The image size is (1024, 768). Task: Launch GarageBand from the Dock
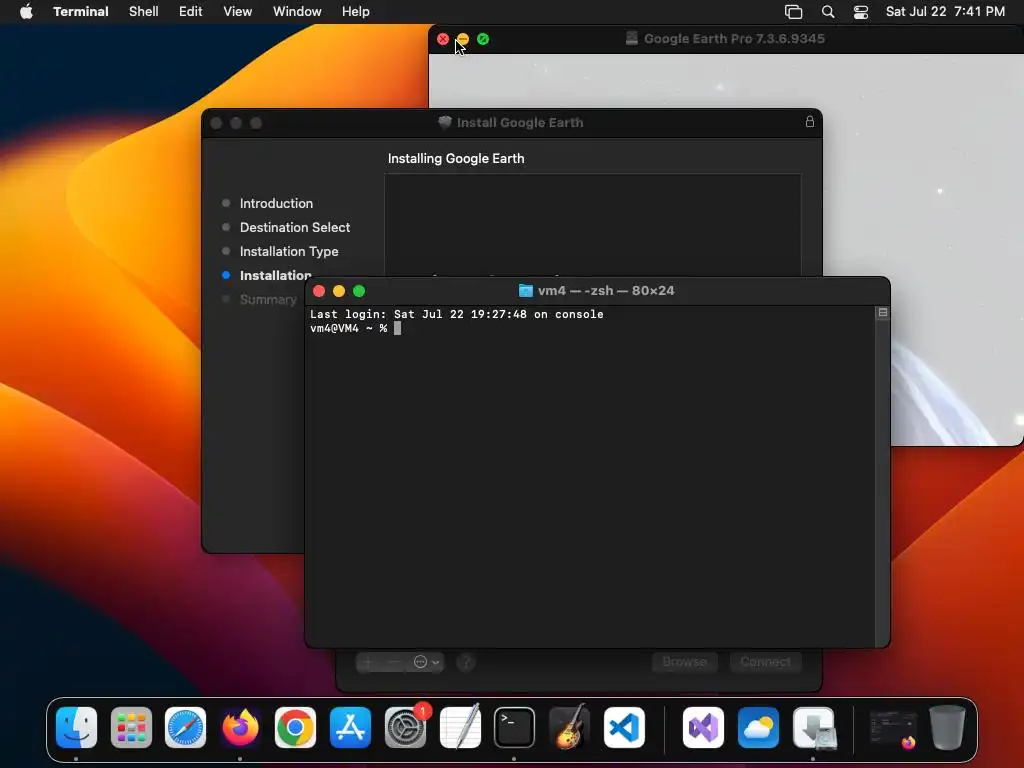pos(569,728)
